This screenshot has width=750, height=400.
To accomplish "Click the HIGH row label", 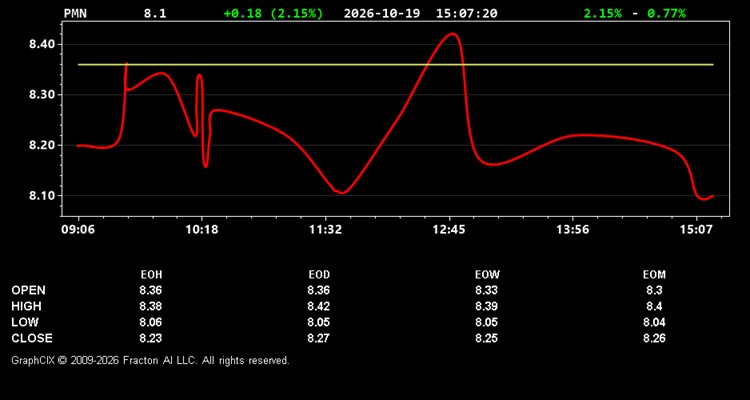I will pyautogui.click(x=26, y=306).
